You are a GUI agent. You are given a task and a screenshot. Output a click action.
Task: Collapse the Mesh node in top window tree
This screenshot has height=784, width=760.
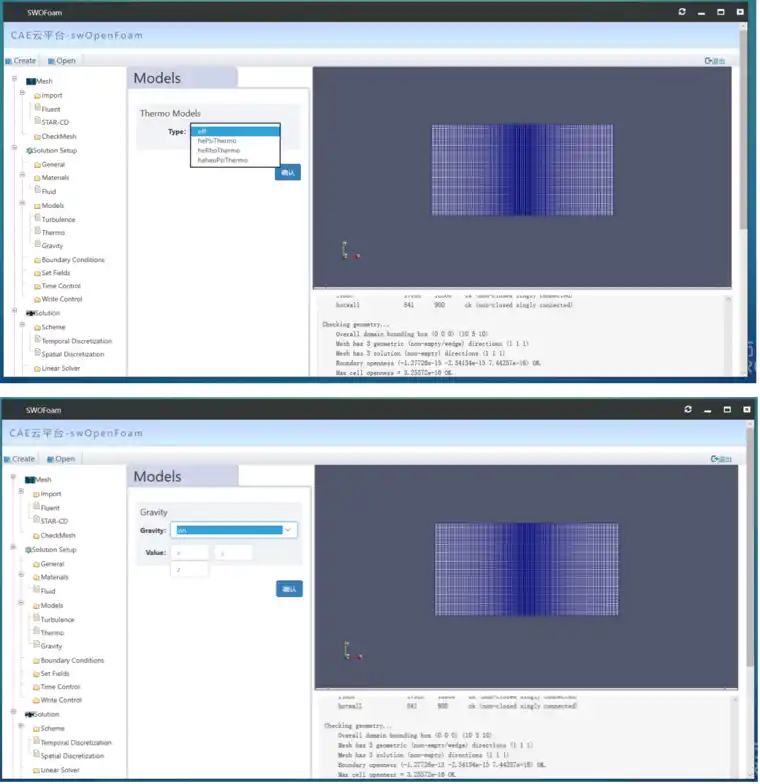tap(14, 78)
